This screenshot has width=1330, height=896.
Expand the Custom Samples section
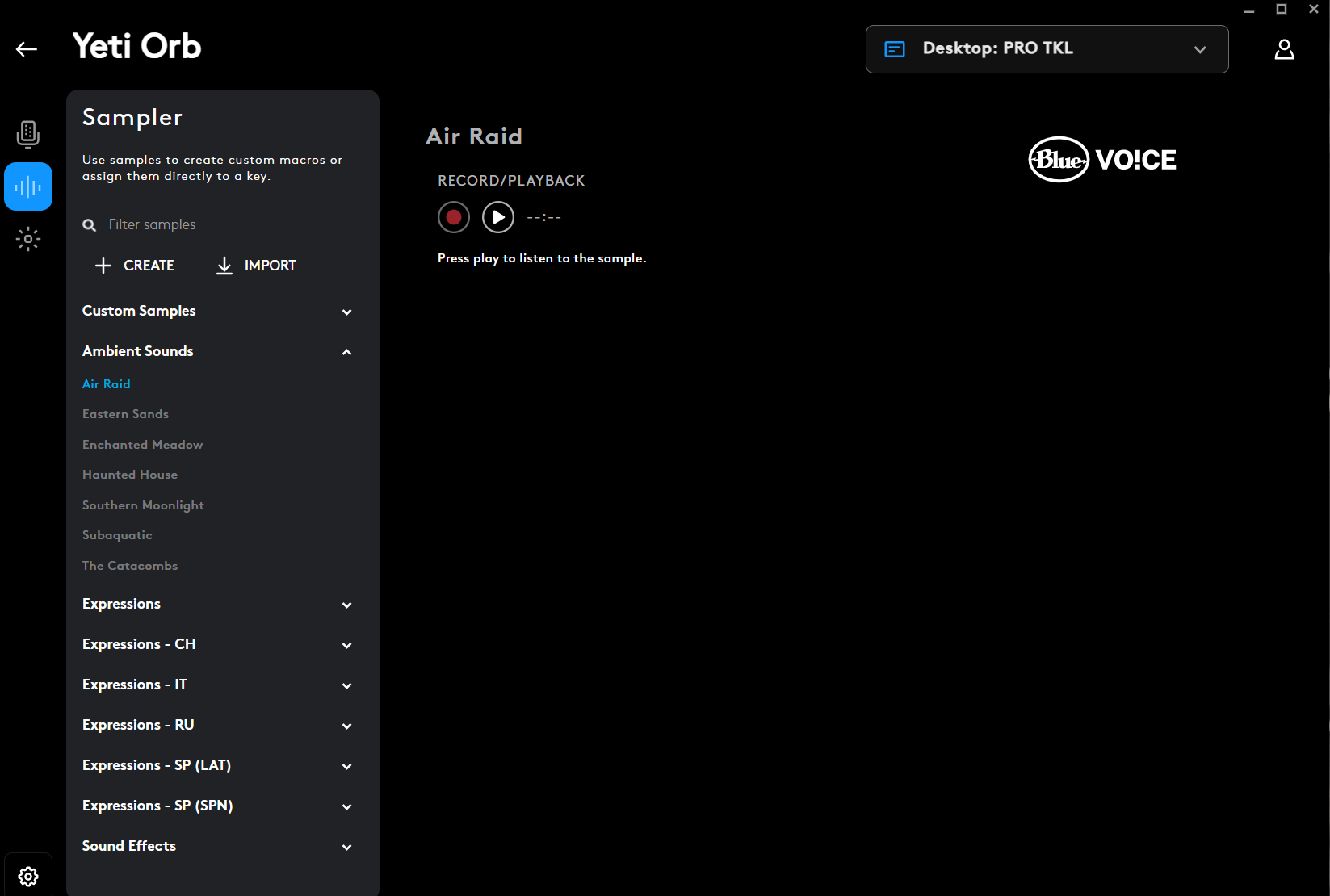[346, 312]
